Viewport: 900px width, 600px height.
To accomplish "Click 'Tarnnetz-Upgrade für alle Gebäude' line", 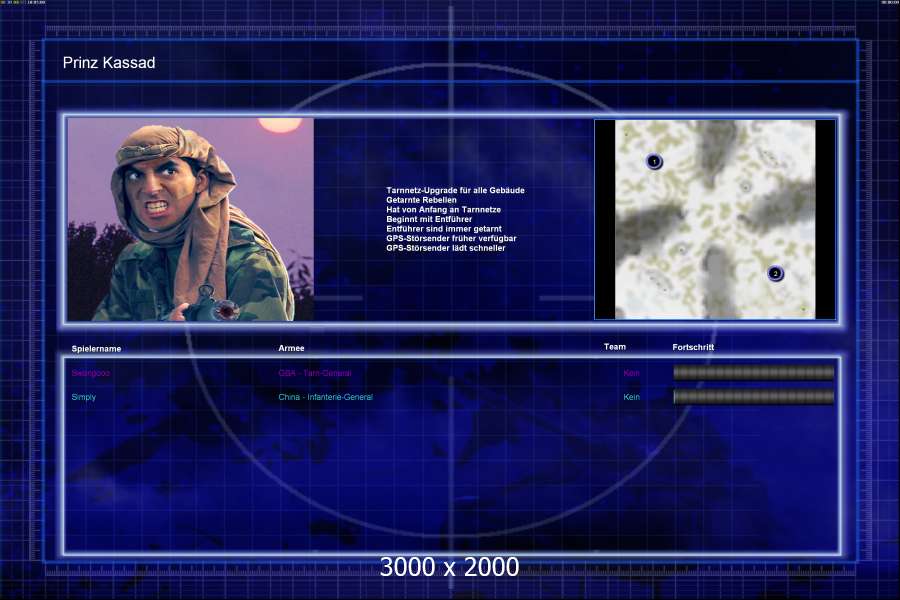I will click(455, 190).
